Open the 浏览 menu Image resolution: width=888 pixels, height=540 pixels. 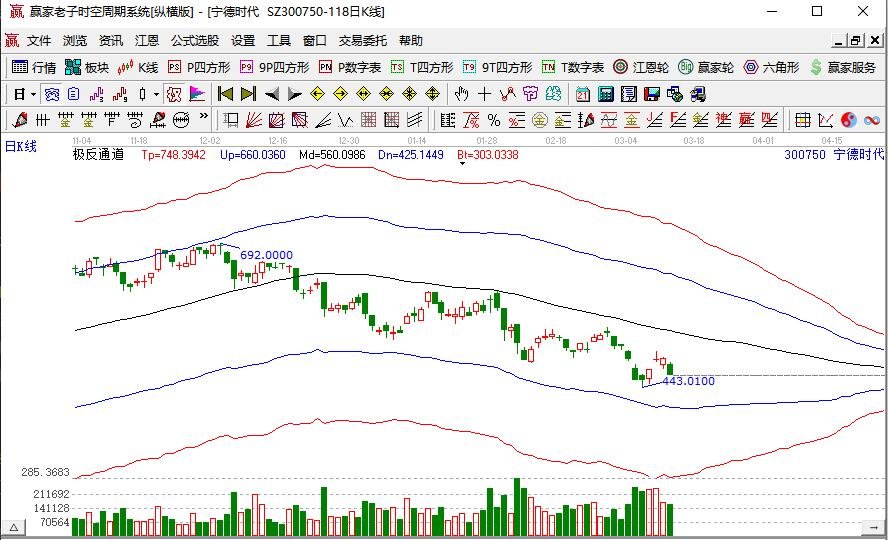pos(75,41)
